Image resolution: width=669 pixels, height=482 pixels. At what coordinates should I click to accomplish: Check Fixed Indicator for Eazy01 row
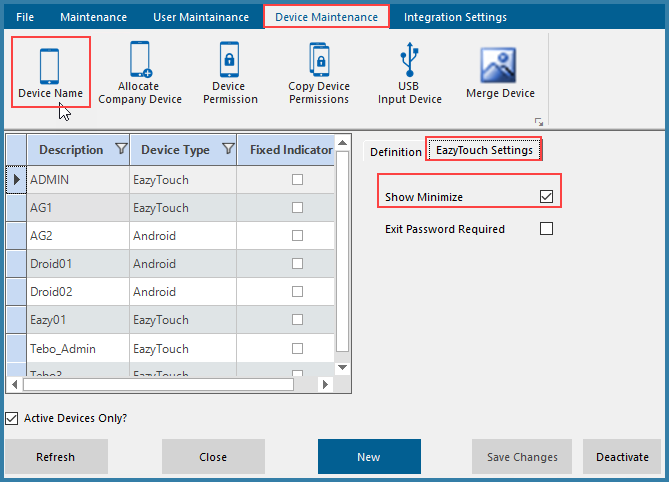point(297,320)
